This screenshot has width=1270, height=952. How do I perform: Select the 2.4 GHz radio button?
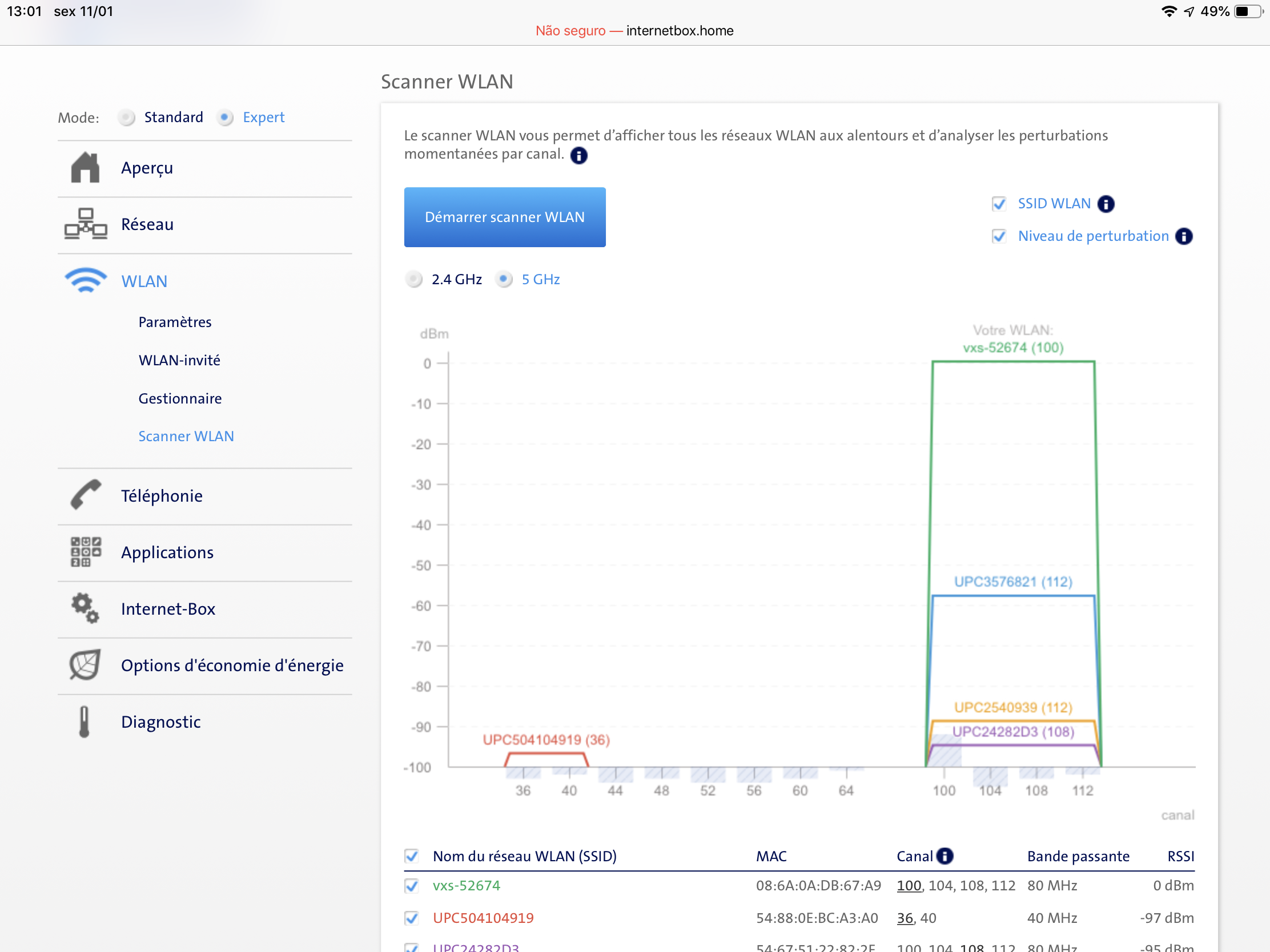413,280
